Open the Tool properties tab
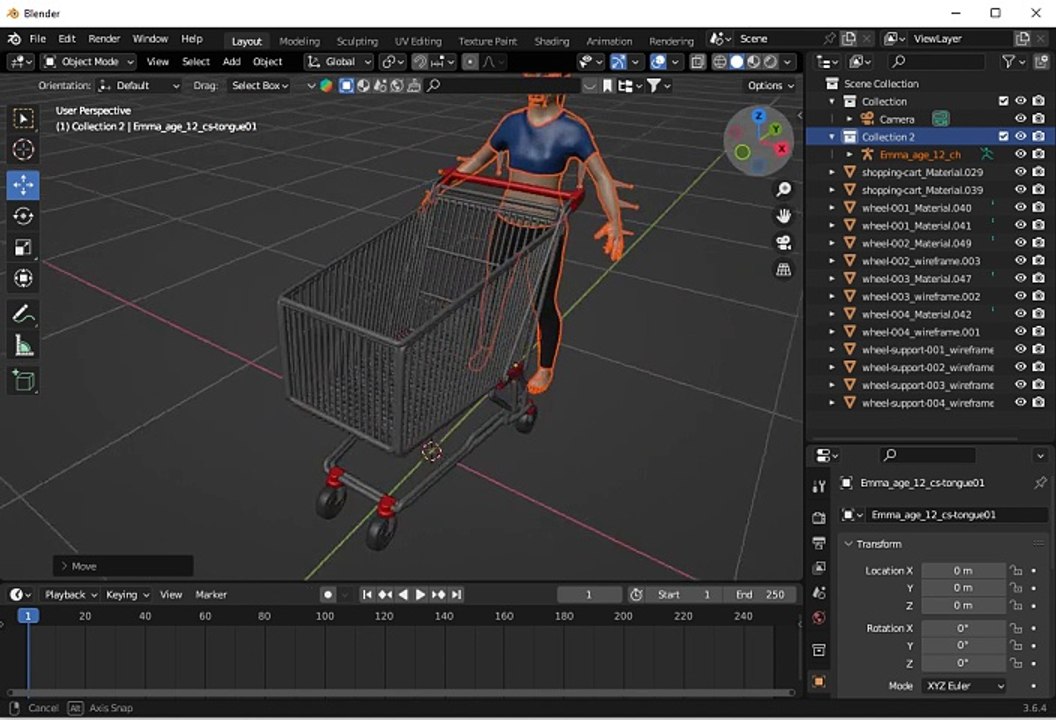This screenshot has height=720, width=1056. [819, 486]
